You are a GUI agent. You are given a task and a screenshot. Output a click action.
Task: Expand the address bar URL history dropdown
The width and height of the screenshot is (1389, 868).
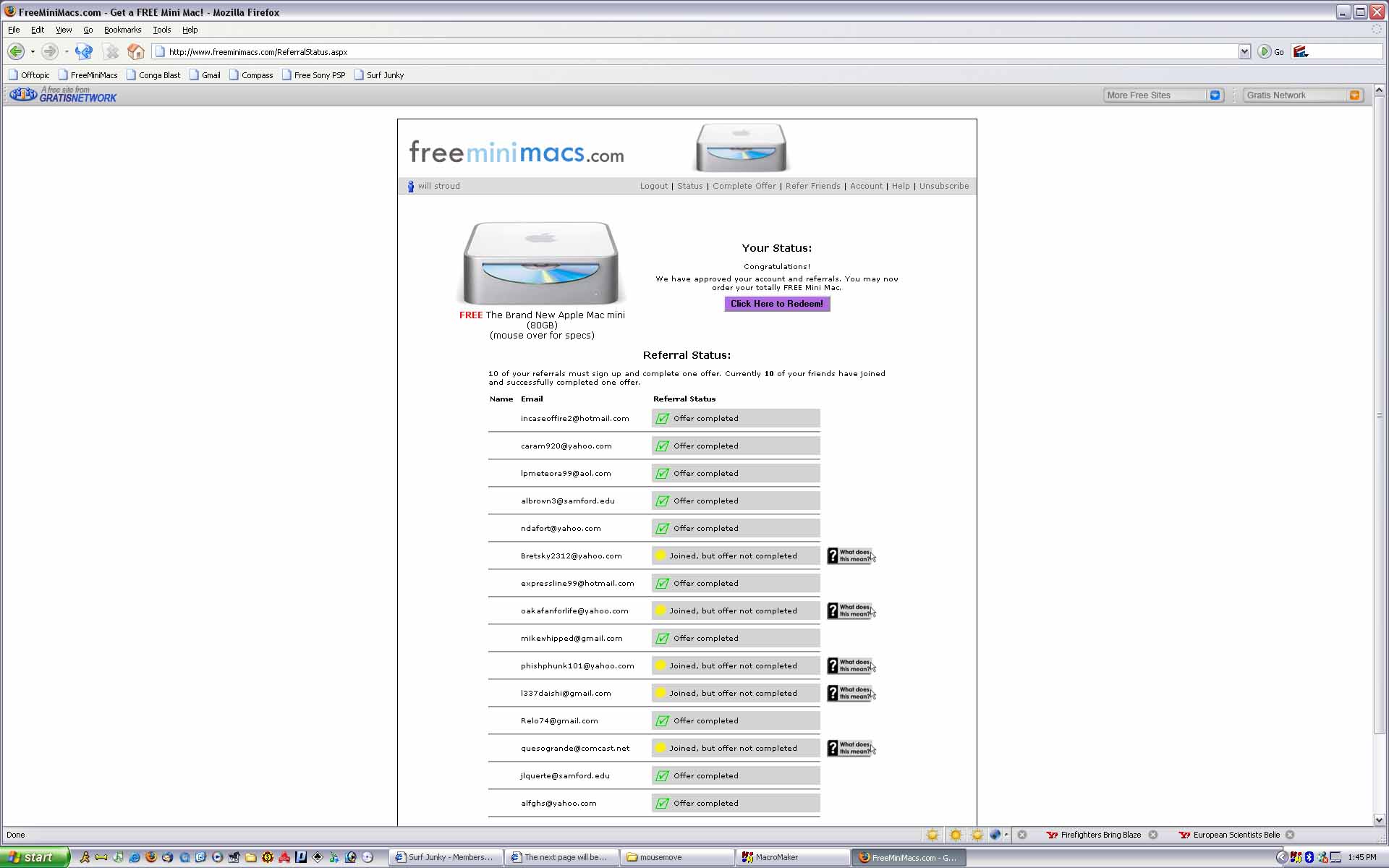[x=1244, y=51]
